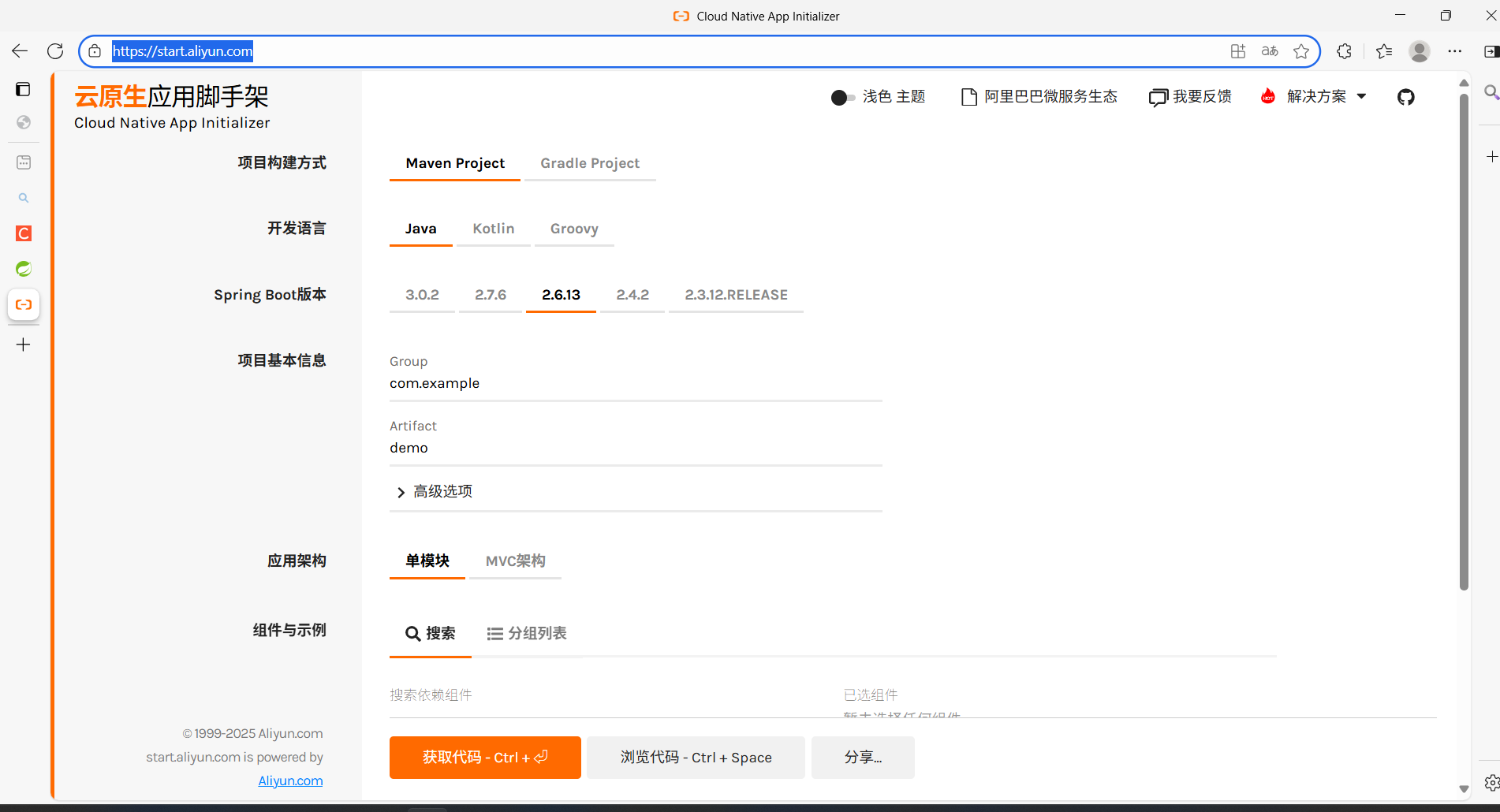Click the 搜索依赖组件 search field
1500x812 pixels.
pos(552,695)
